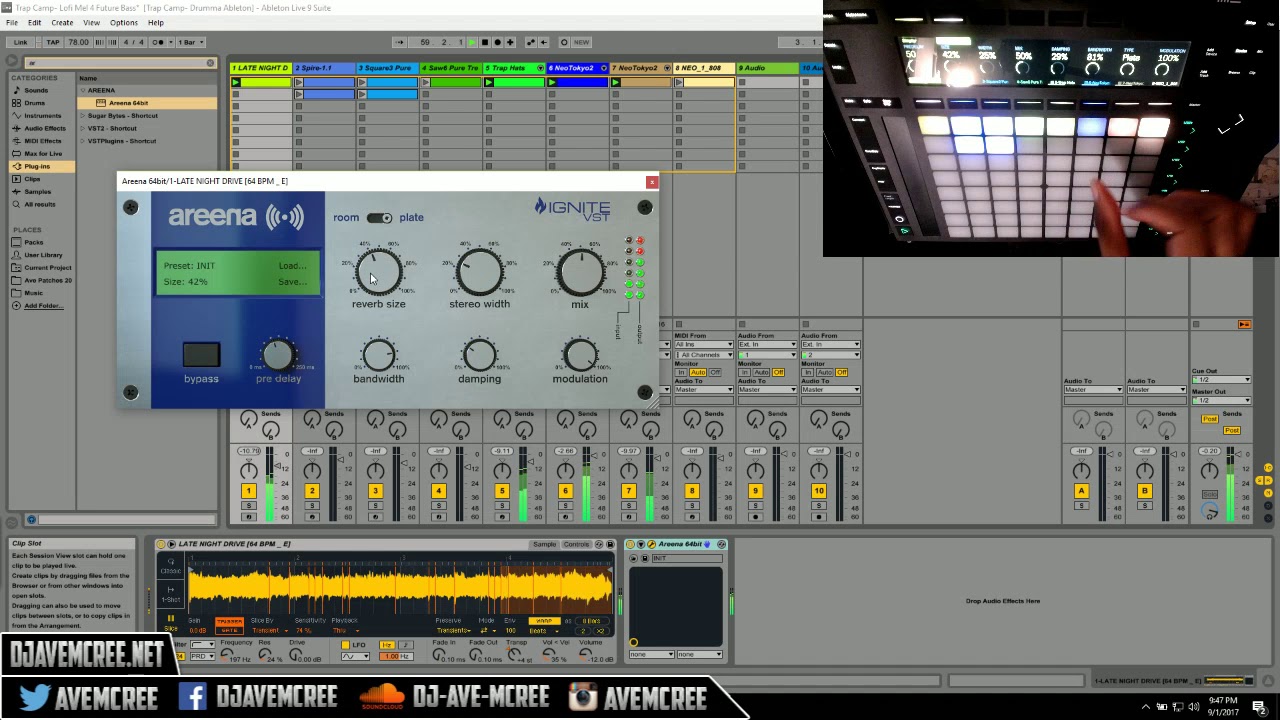1280x720 pixels.
Task: Open the Slice By Transient dropdown
Action: coord(265,631)
